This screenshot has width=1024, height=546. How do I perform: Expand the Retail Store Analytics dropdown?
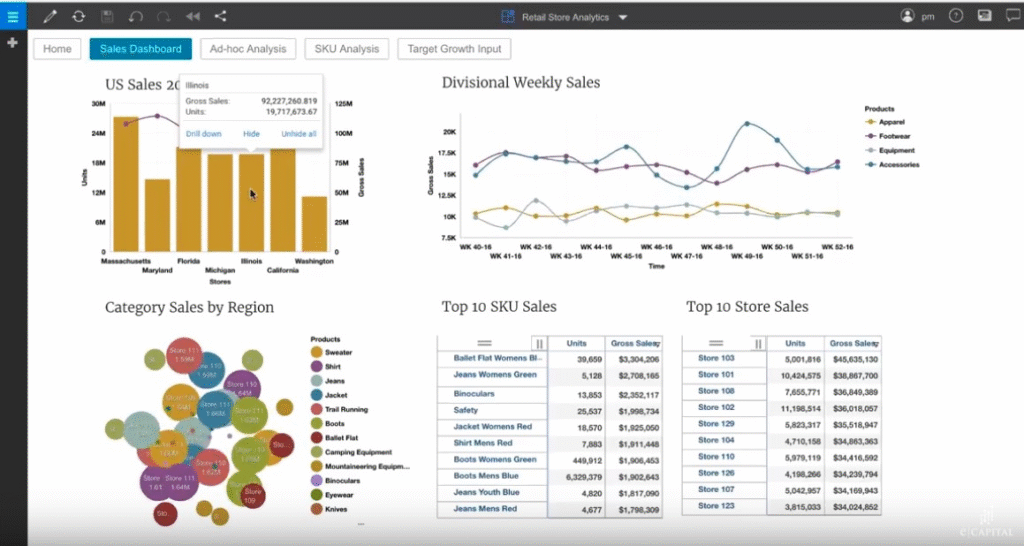(623, 17)
